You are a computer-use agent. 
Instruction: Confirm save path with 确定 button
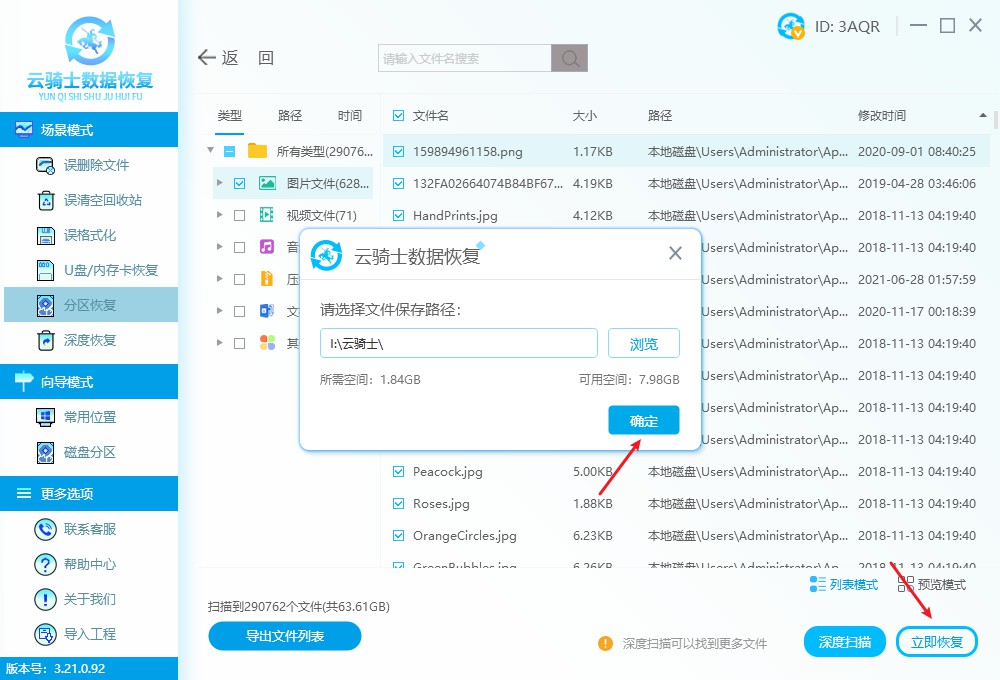pyautogui.click(x=643, y=420)
